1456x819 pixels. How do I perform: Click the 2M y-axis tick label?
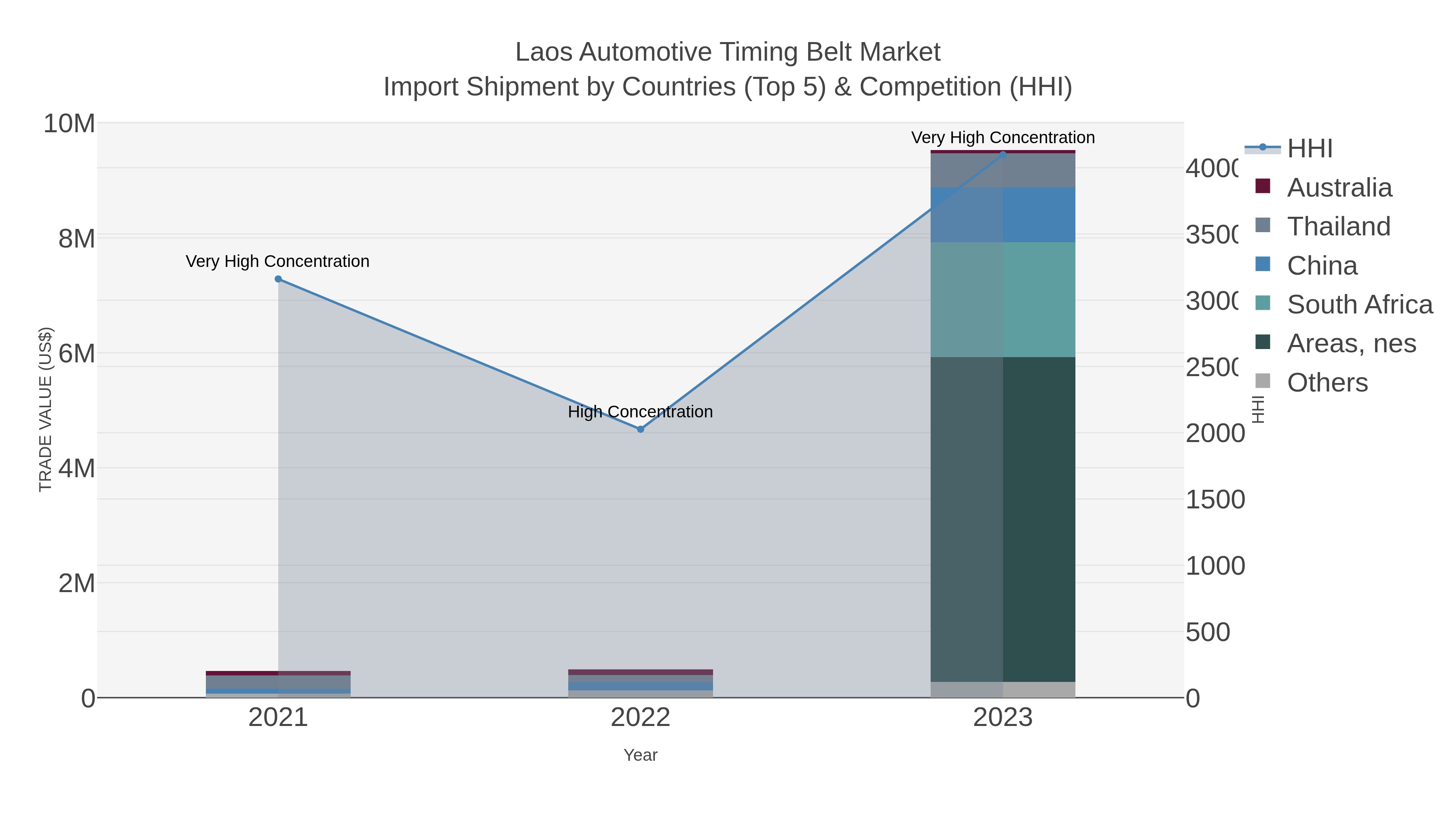[77, 583]
